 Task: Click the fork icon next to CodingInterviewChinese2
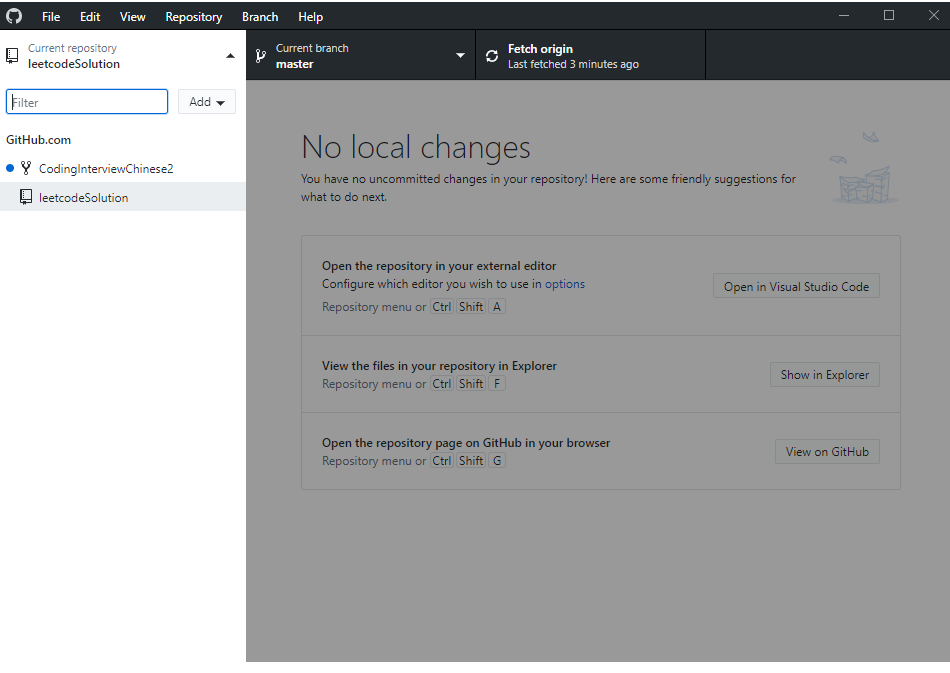26,168
